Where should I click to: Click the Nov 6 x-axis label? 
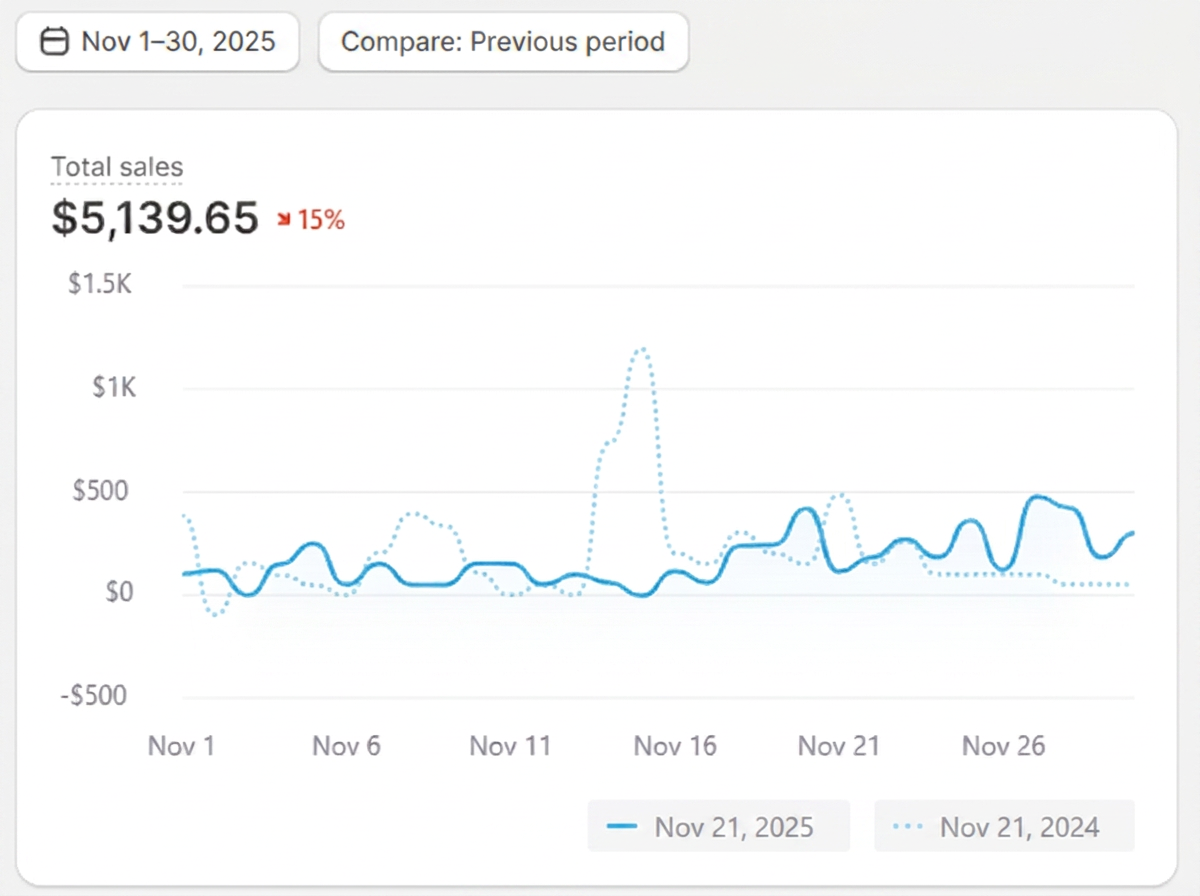click(x=346, y=746)
